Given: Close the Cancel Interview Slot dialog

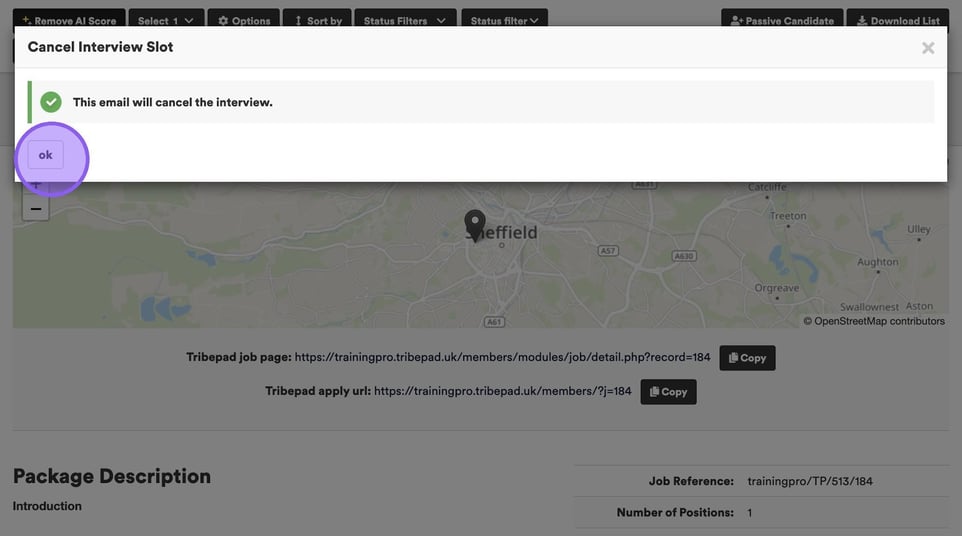Looking at the screenshot, I should pyautogui.click(x=928, y=48).
